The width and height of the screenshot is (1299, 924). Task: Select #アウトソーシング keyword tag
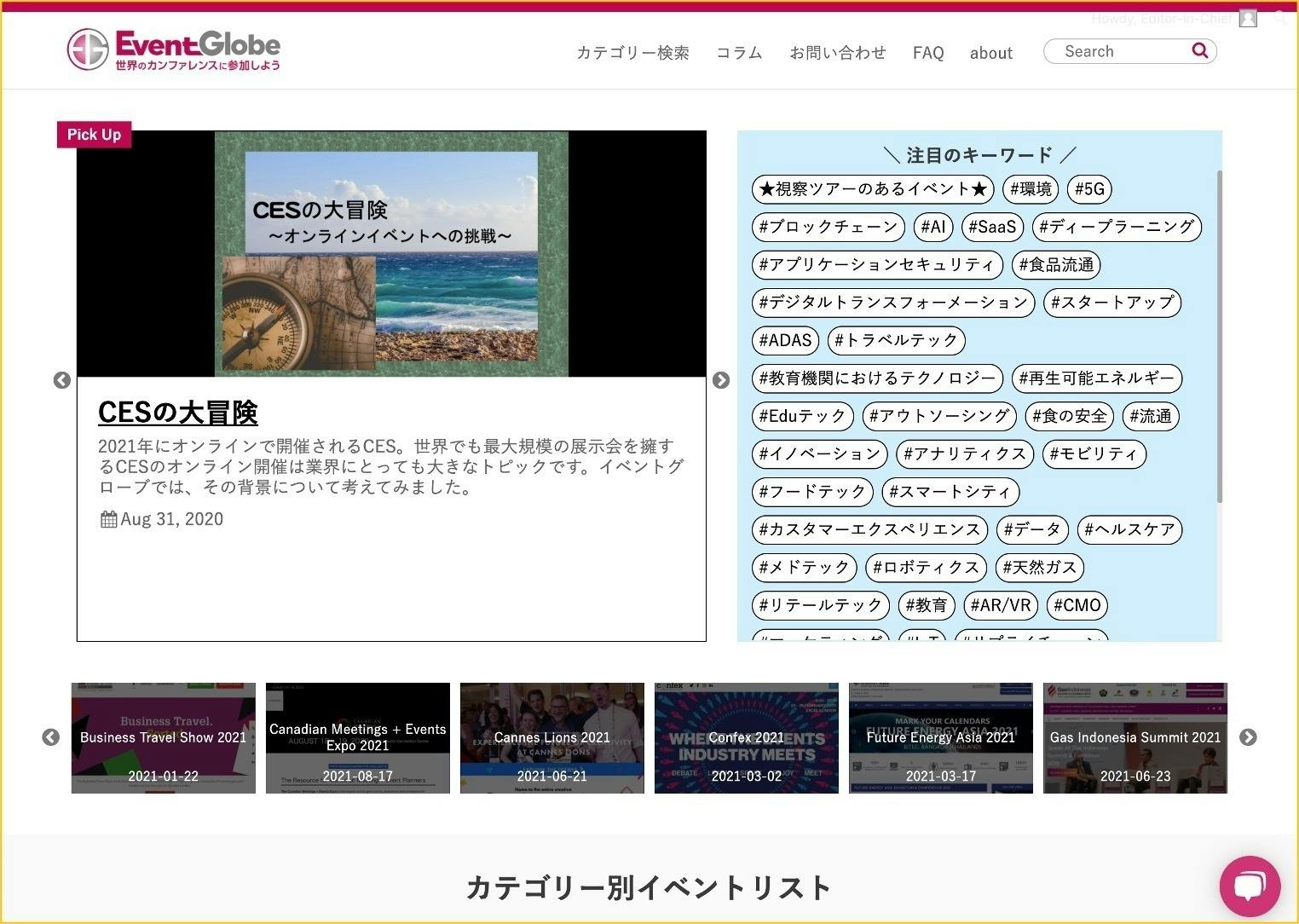[x=939, y=417]
